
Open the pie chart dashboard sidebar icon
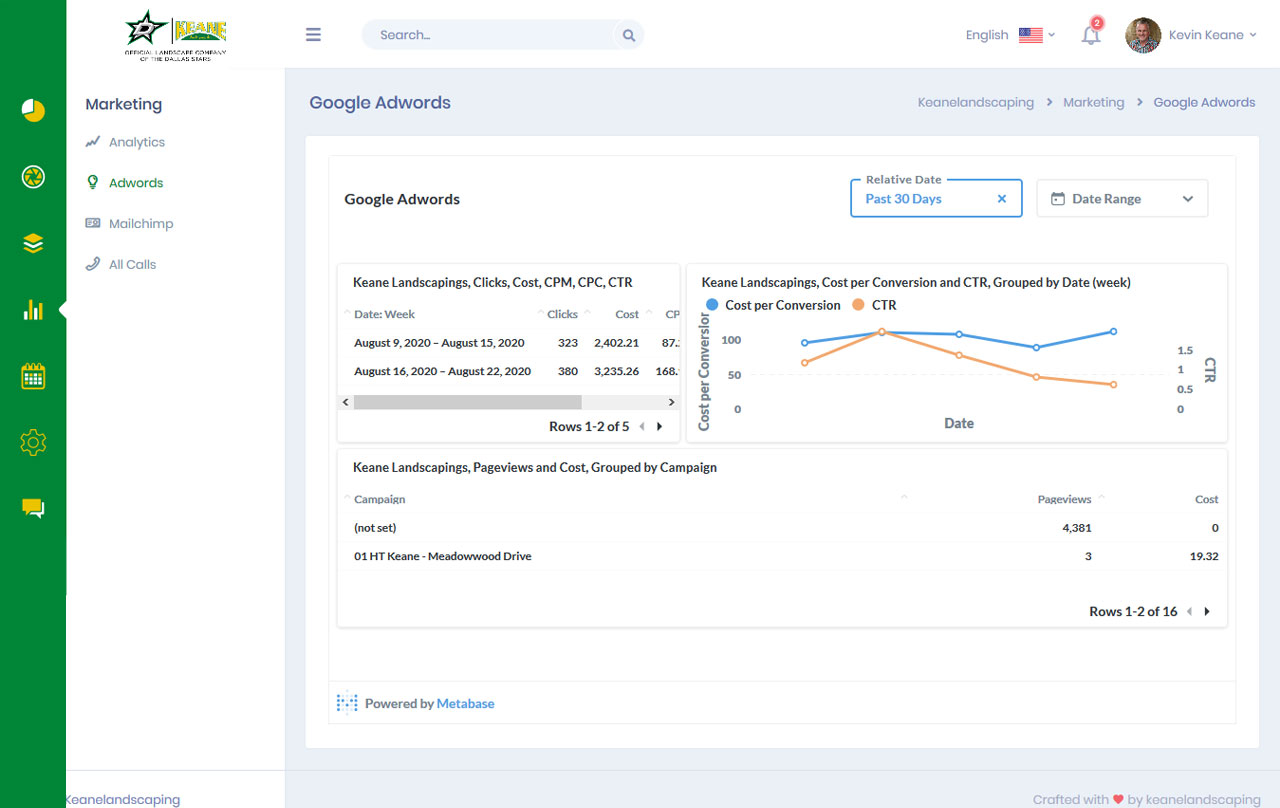(x=33, y=110)
